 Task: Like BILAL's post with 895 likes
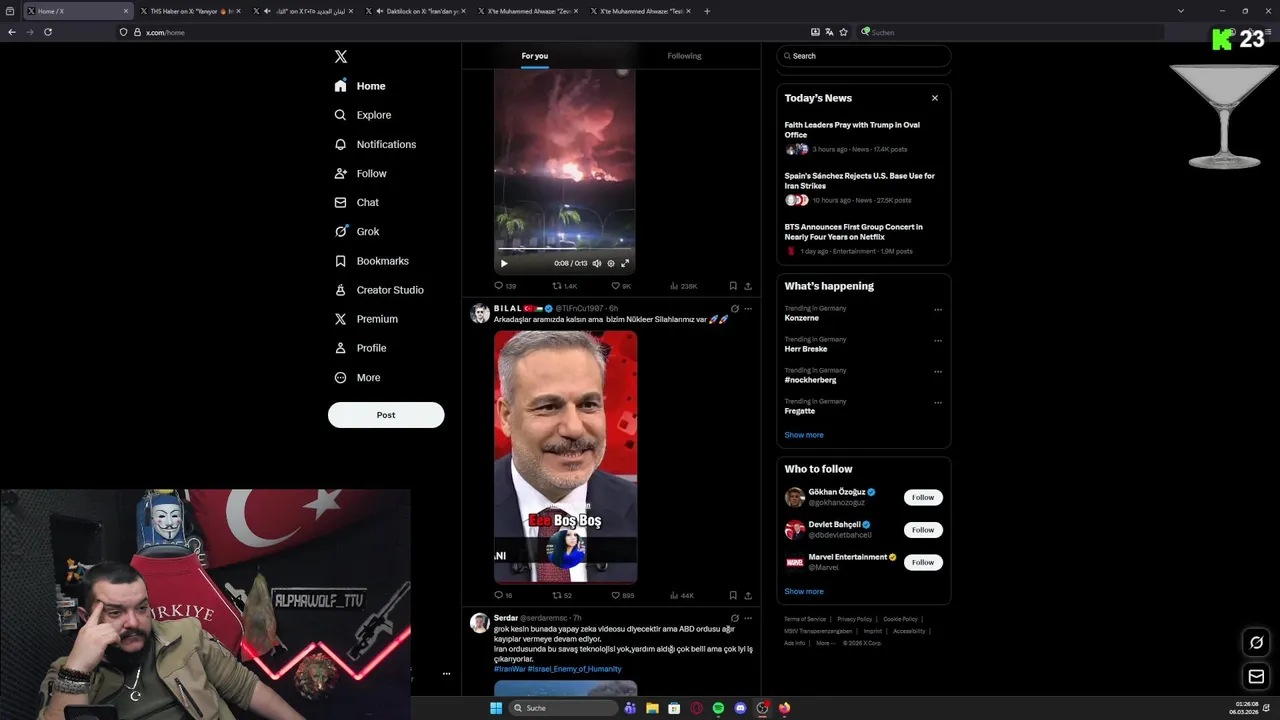click(x=622, y=595)
